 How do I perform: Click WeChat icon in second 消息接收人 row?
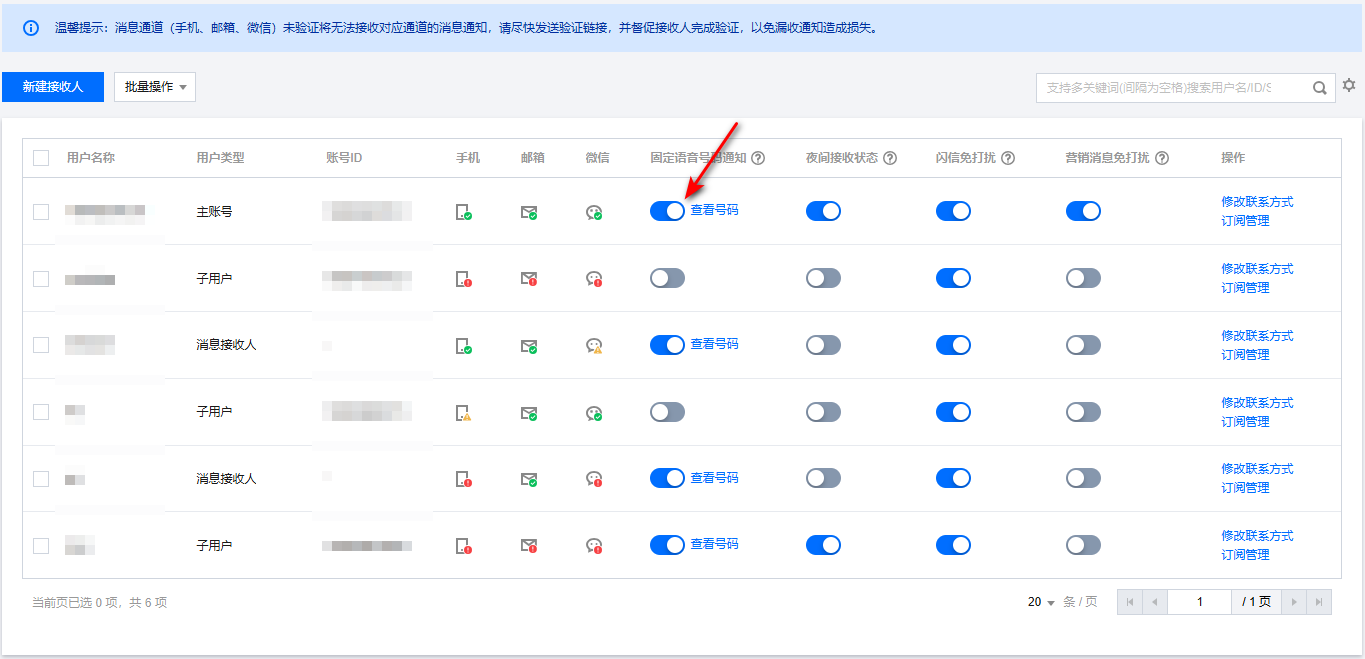(594, 479)
